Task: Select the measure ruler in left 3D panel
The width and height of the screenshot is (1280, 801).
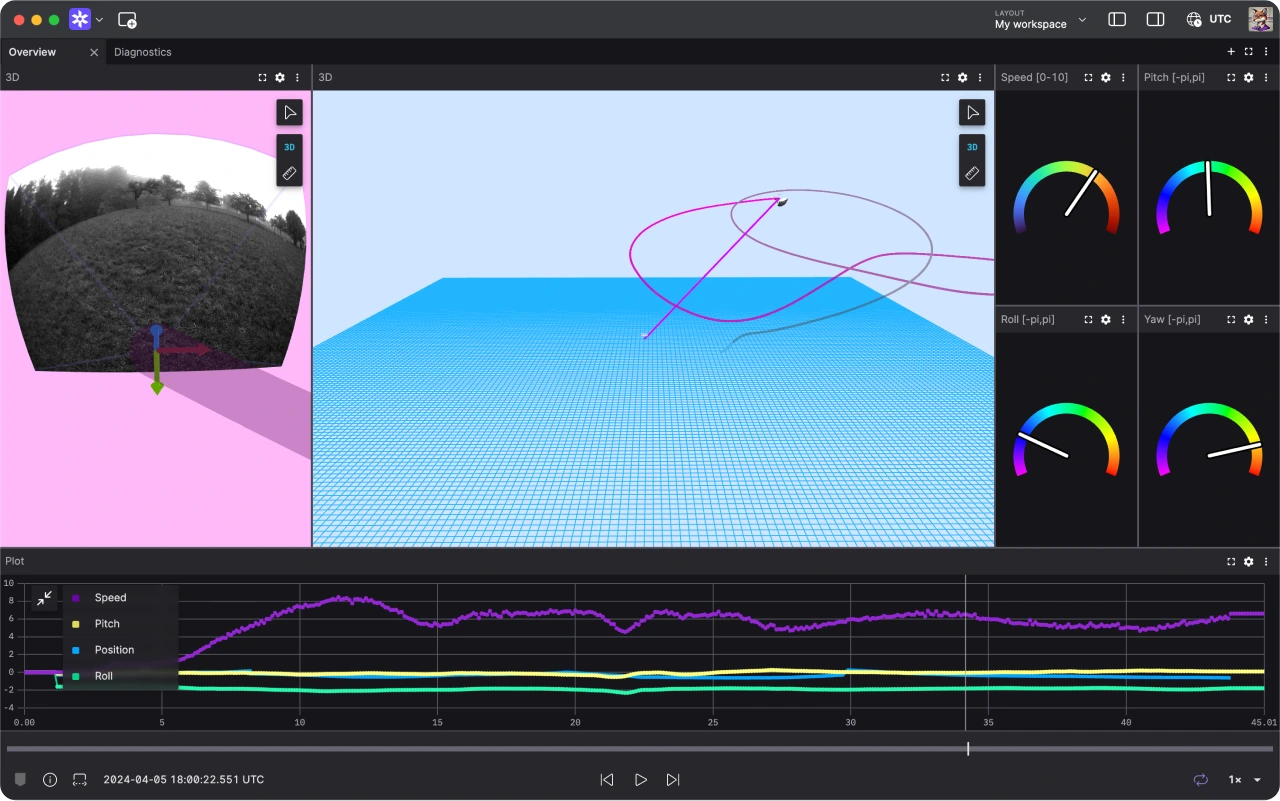Action: [x=289, y=173]
